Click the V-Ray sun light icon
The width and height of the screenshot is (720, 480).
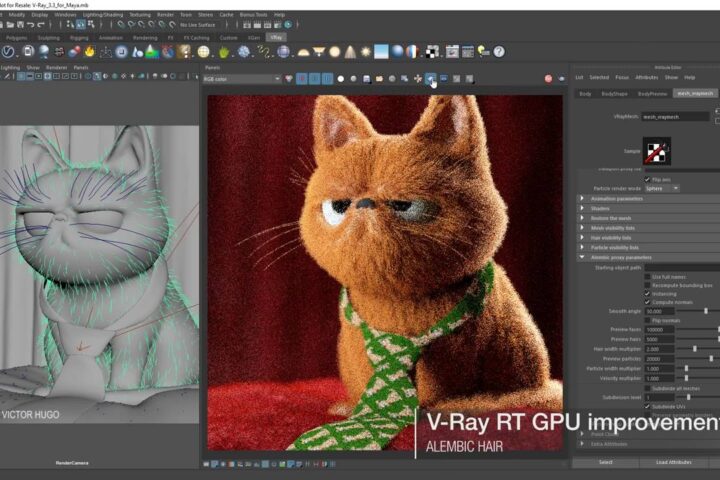(366, 52)
